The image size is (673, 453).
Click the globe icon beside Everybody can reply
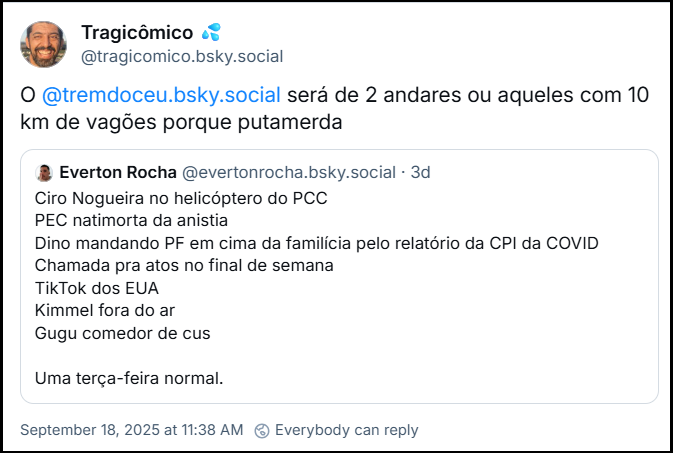pos(262,431)
